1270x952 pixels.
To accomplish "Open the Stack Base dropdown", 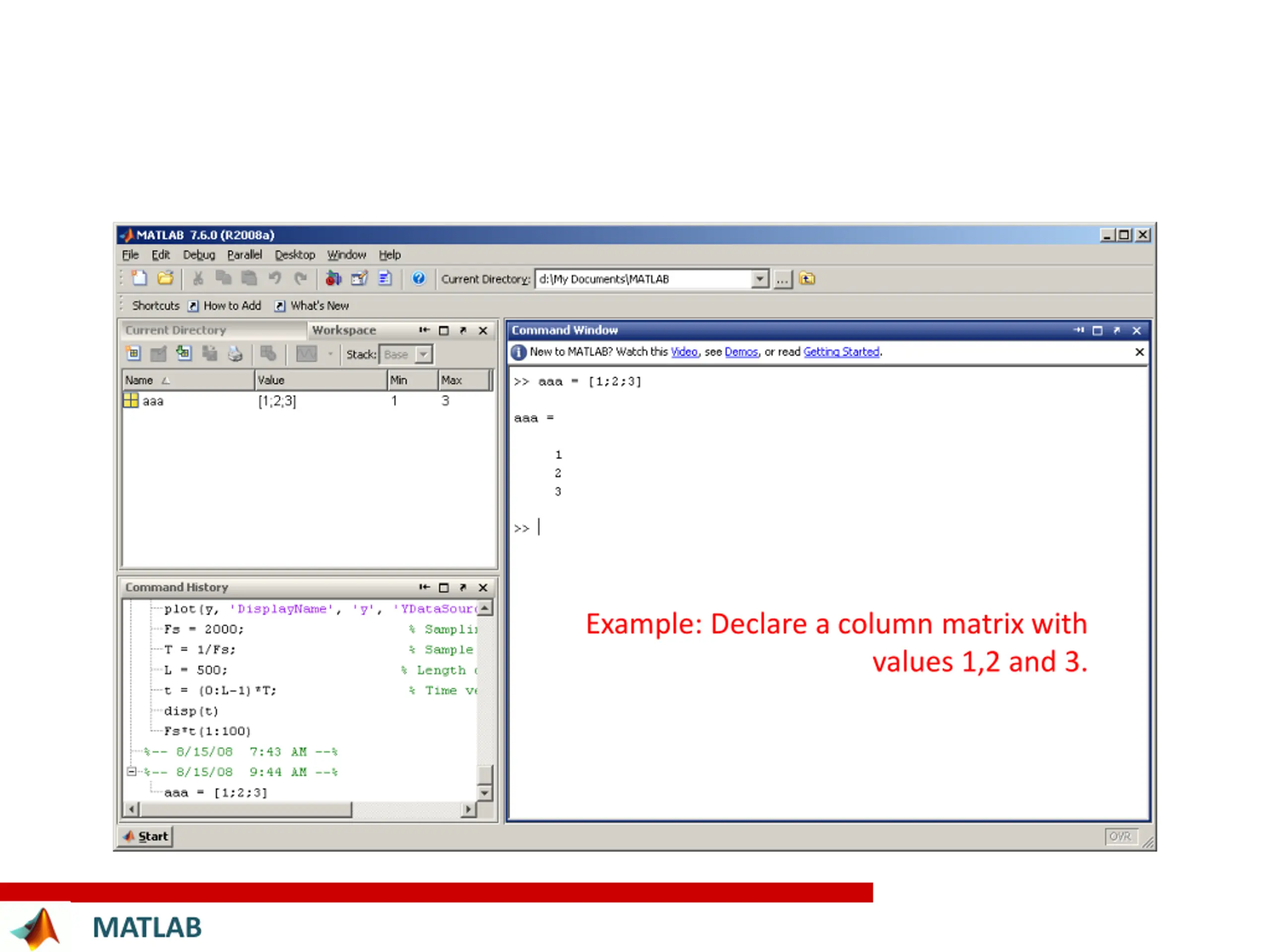I will (423, 354).
